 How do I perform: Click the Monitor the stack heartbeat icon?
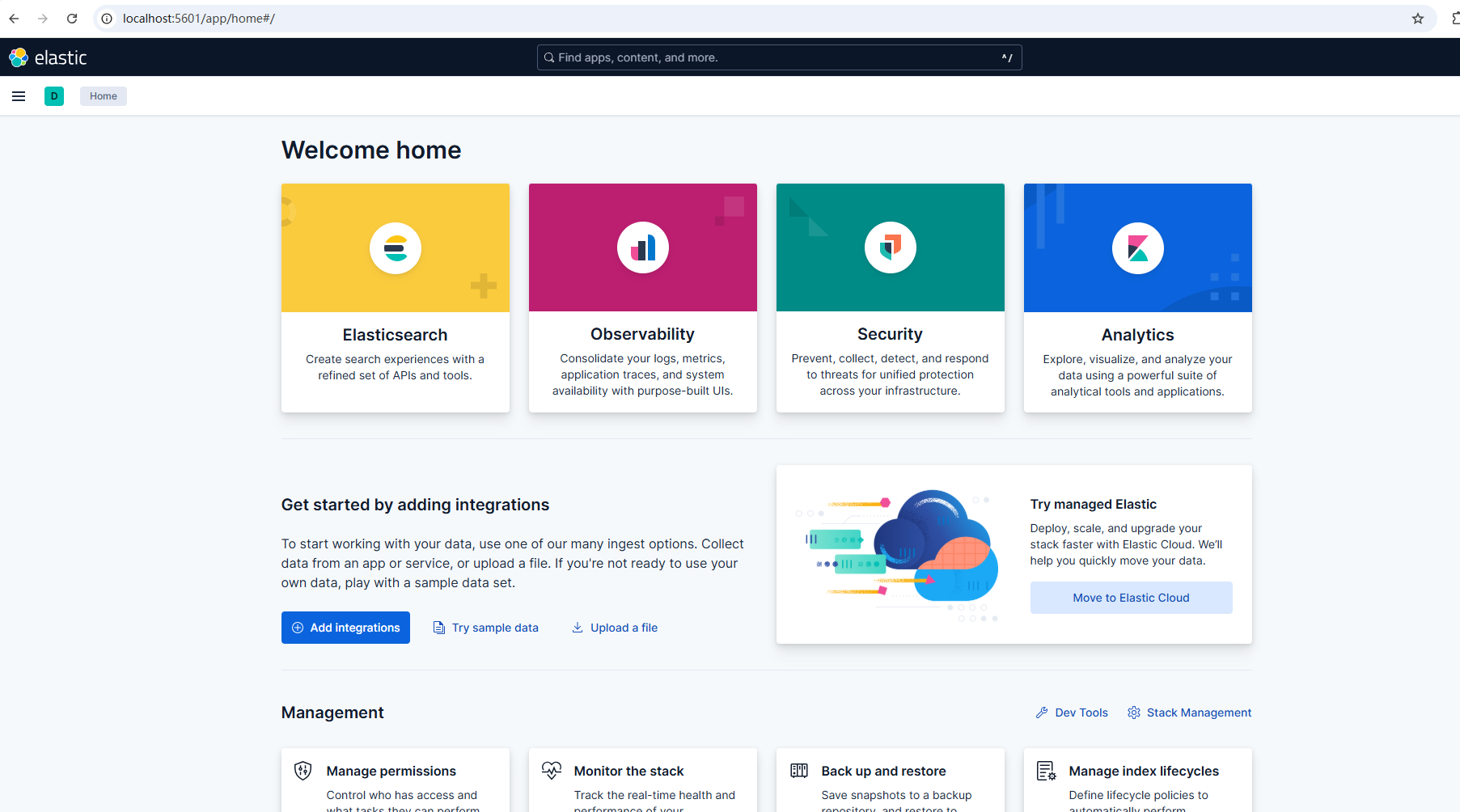click(x=552, y=771)
